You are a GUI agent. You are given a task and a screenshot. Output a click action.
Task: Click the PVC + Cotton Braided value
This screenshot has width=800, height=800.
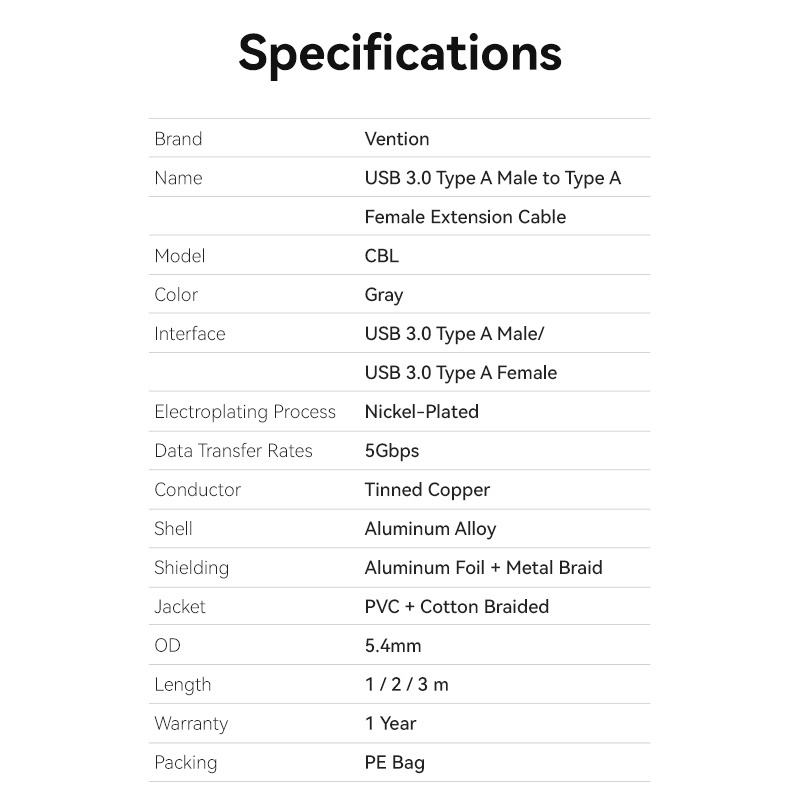456,607
